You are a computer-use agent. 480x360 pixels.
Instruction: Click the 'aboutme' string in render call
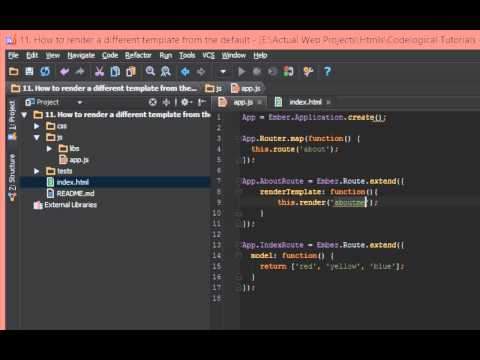click(x=349, y=203)
